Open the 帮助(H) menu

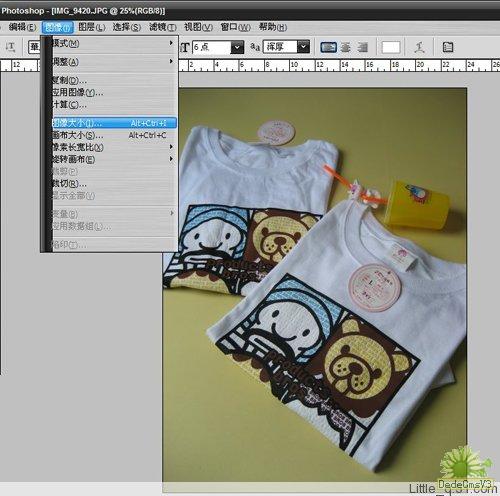273,27
